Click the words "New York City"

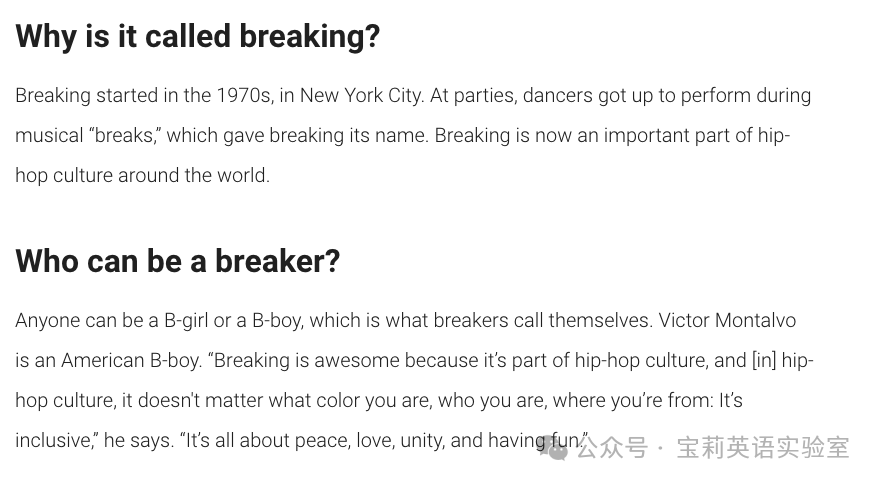pos(361,96)
